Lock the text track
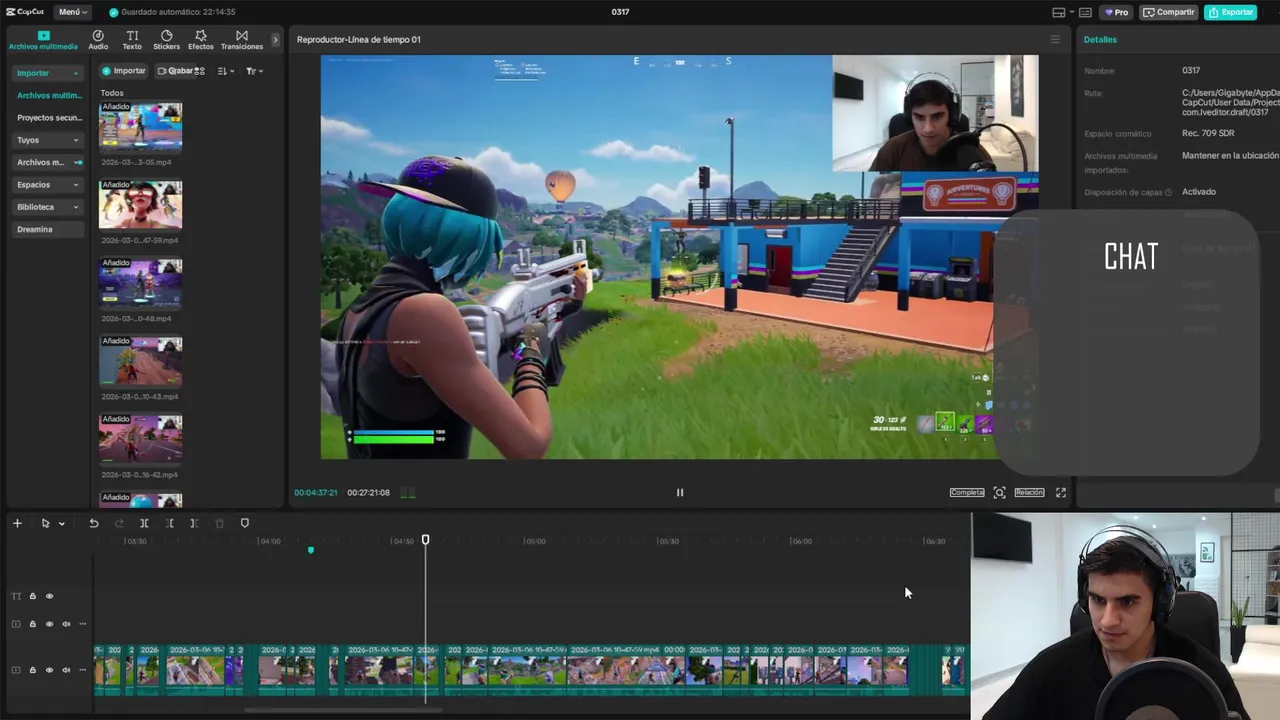 (x=32, y=596)
